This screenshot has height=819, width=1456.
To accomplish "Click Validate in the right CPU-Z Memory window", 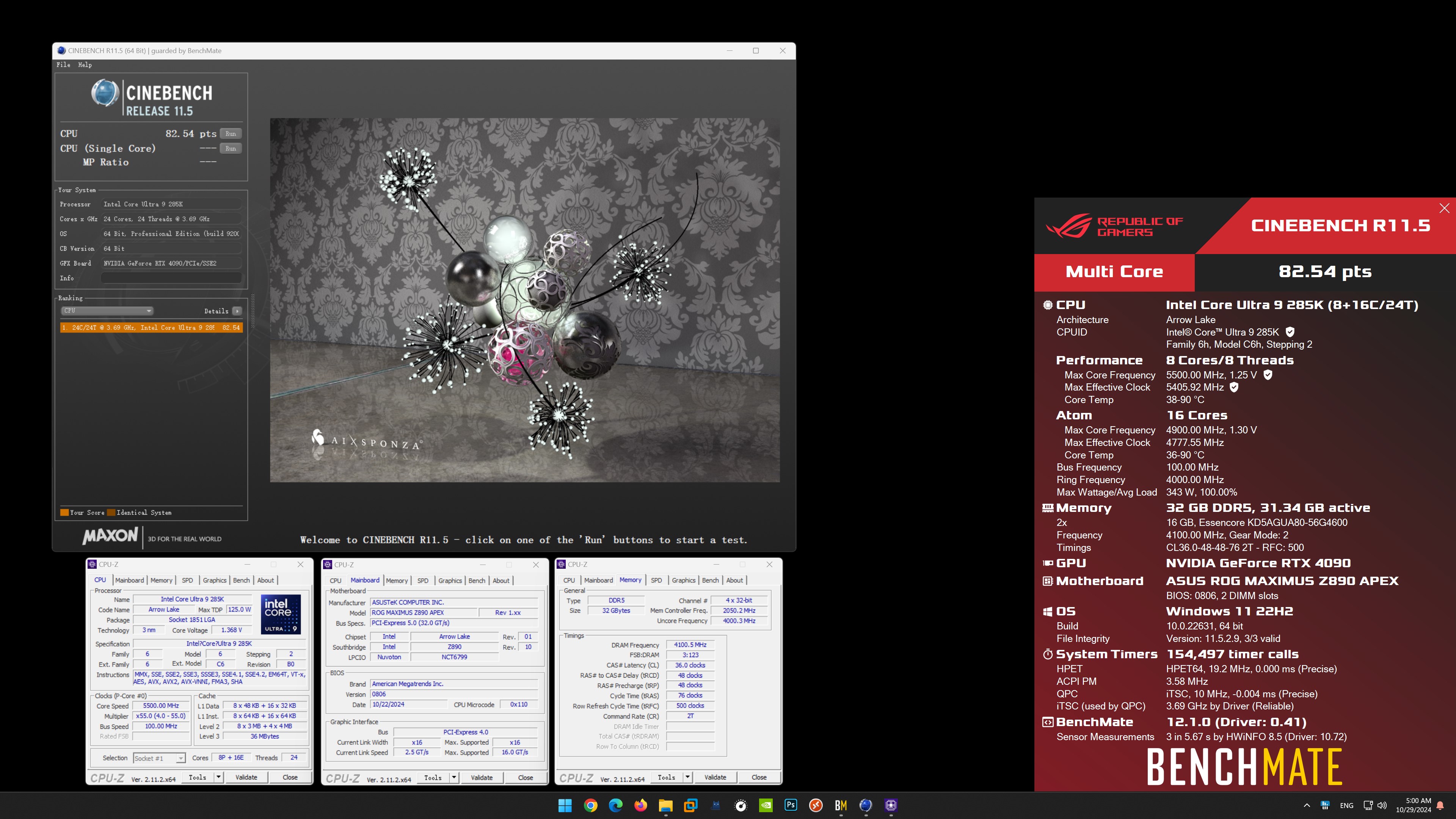I will coord(715,777).
